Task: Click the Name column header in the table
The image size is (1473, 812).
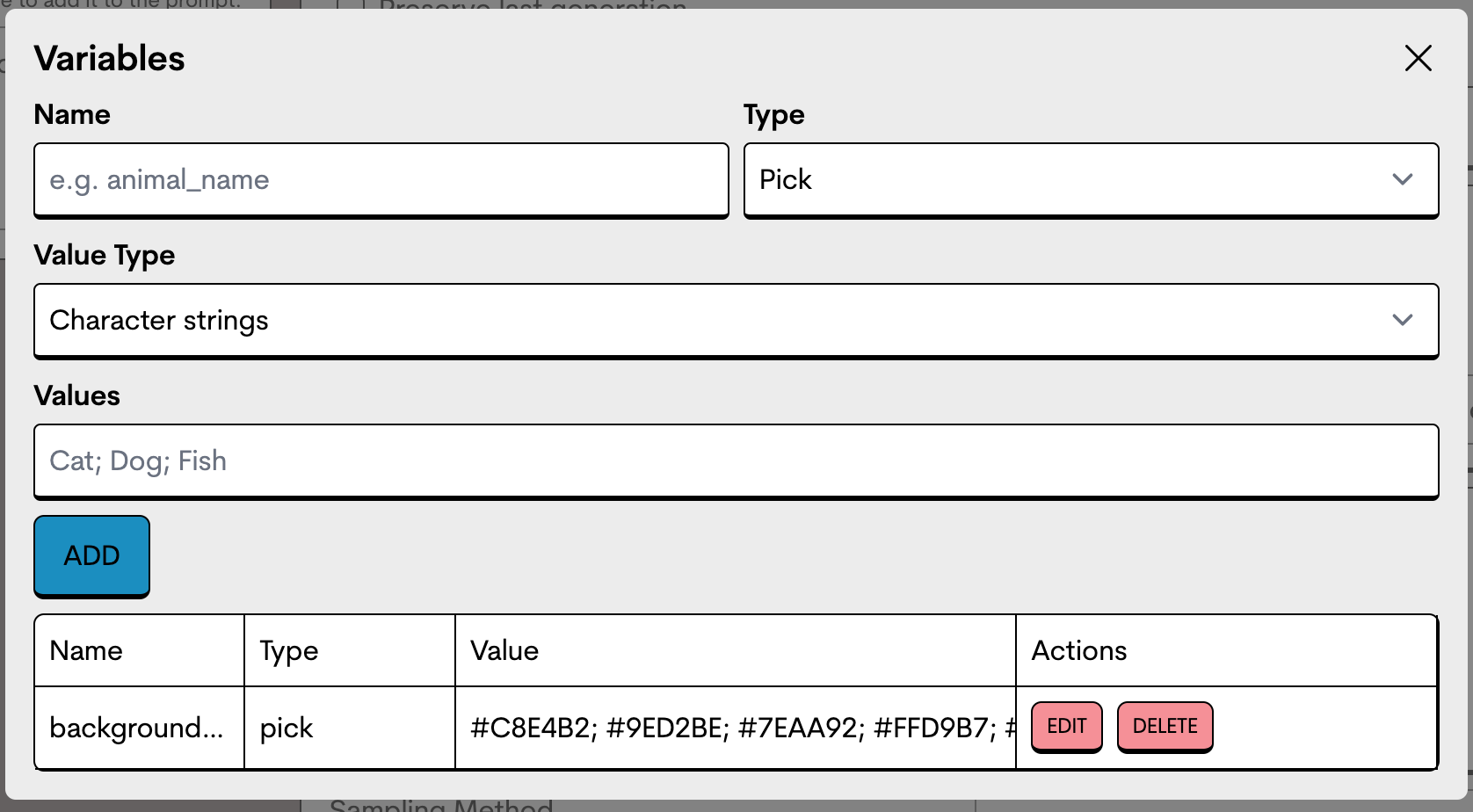Action: pyautogui.click(x=139, y=650)
